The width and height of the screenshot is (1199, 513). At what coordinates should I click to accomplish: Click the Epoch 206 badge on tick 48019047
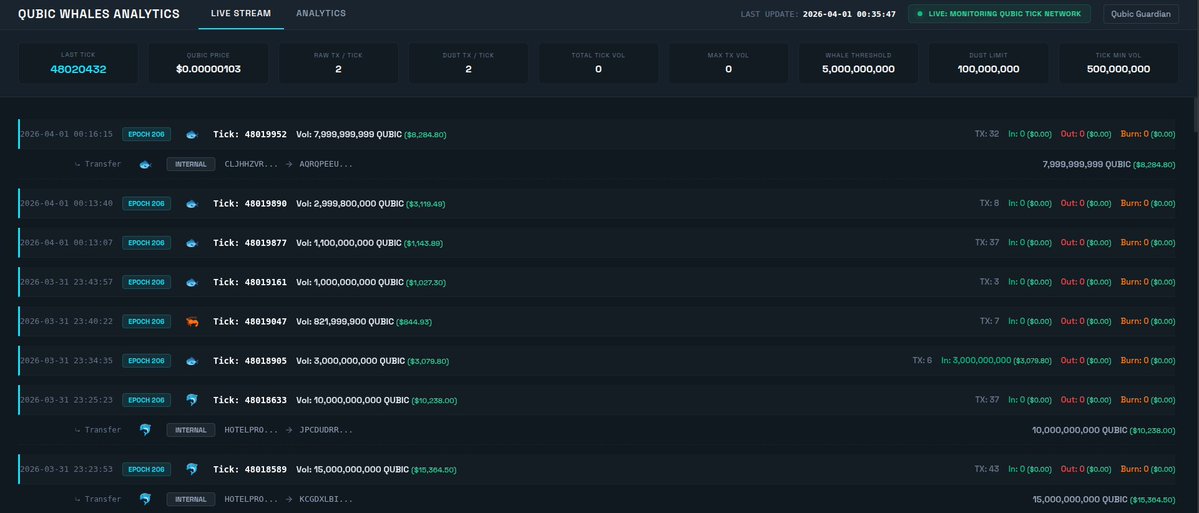[x=146, y=322]
